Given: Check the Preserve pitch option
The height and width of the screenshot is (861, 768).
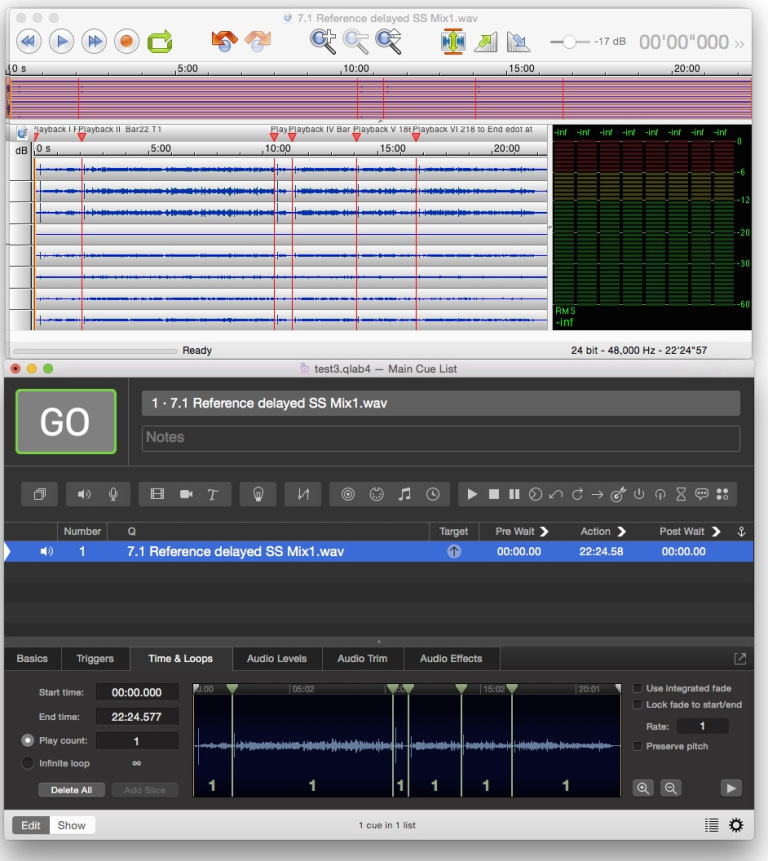Looking at the screenshot, I should tap(639, 746).
